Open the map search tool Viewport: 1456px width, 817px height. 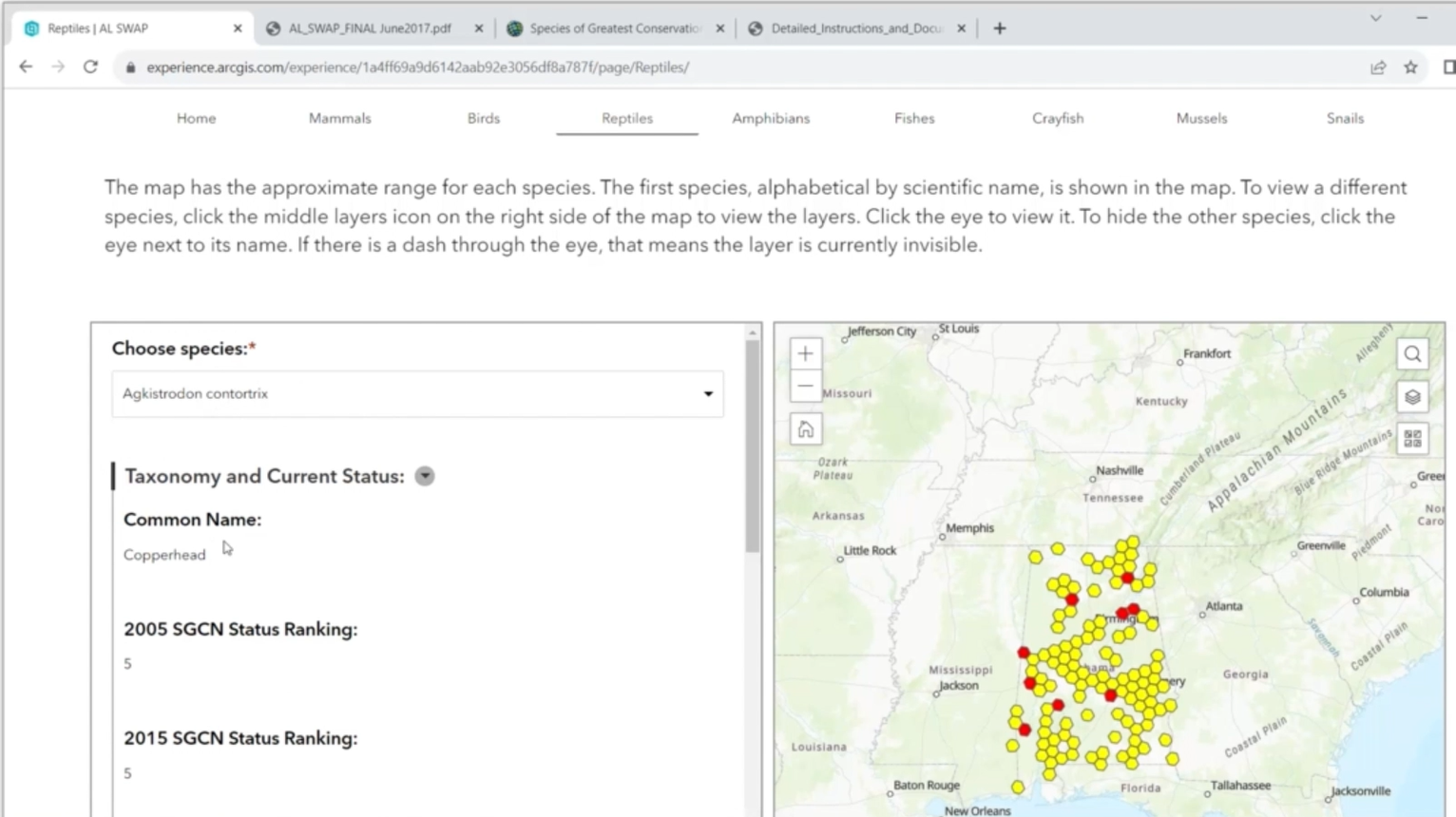coord(1412,353)
